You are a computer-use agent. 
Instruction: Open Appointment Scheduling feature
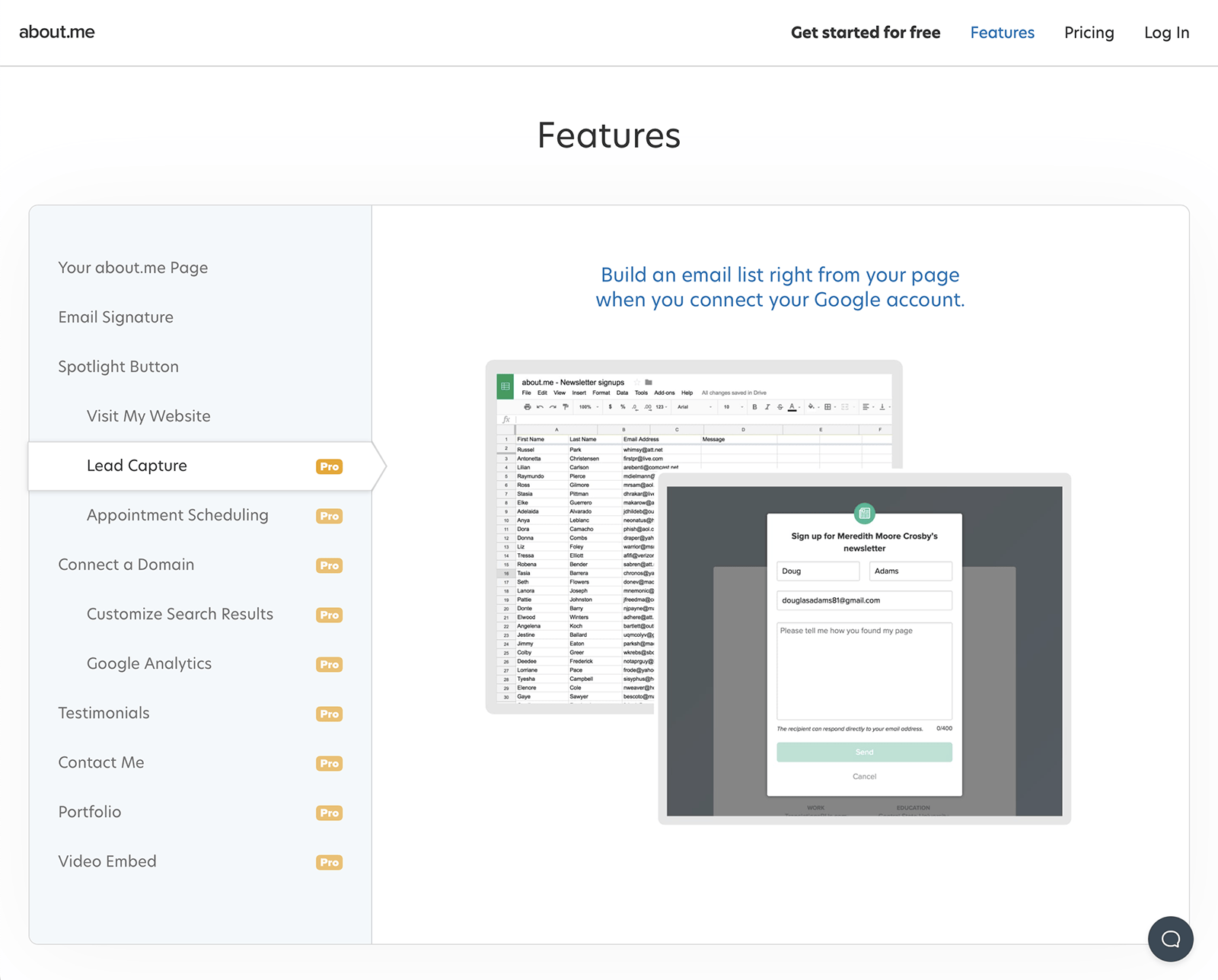[x=177, y=515]
